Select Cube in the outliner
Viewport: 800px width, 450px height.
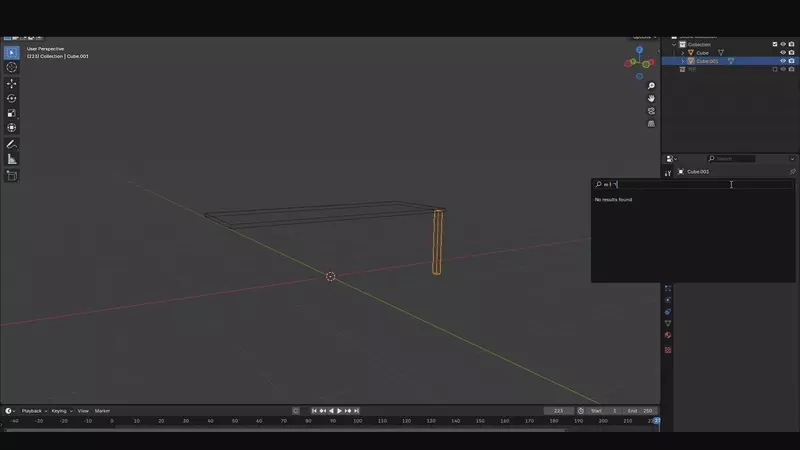(x=703, y=53)
